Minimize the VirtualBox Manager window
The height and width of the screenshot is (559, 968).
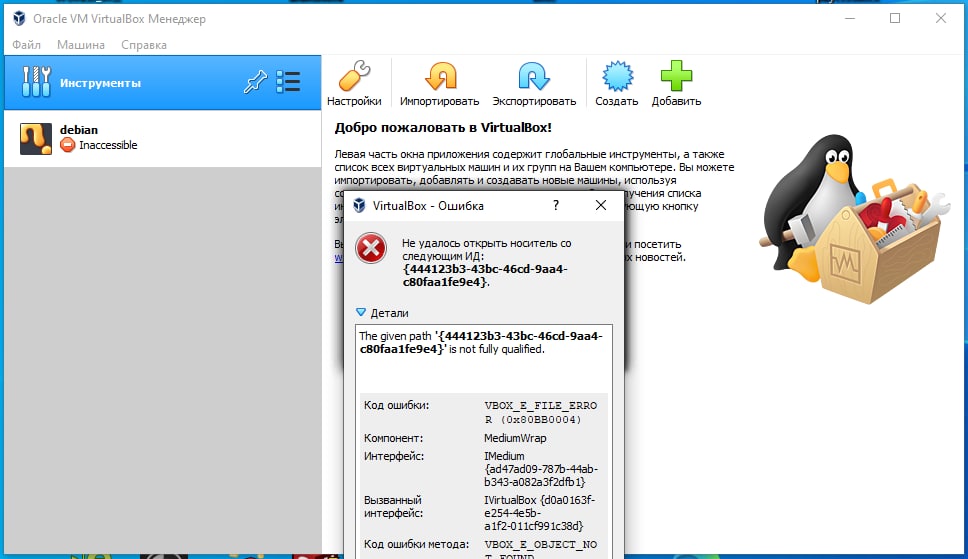(850, 19)
